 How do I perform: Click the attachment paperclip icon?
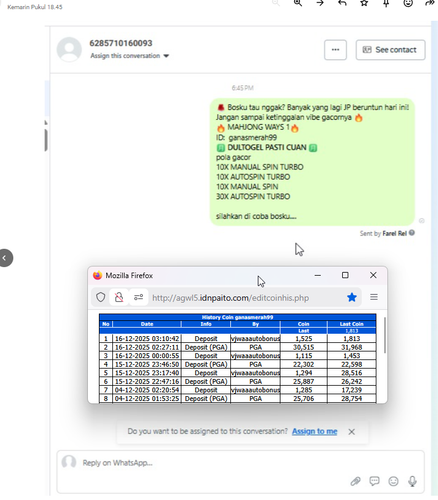tap(355, 481)
